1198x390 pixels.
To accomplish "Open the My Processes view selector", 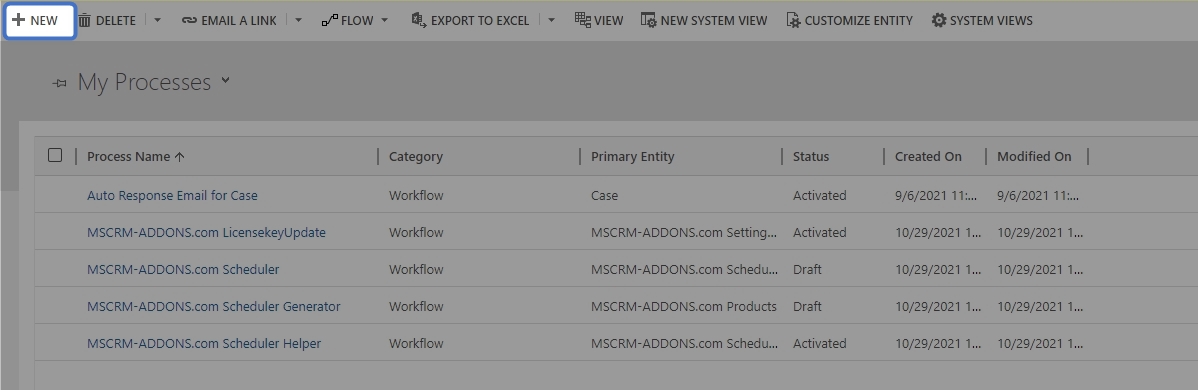I will pos(225,80).
